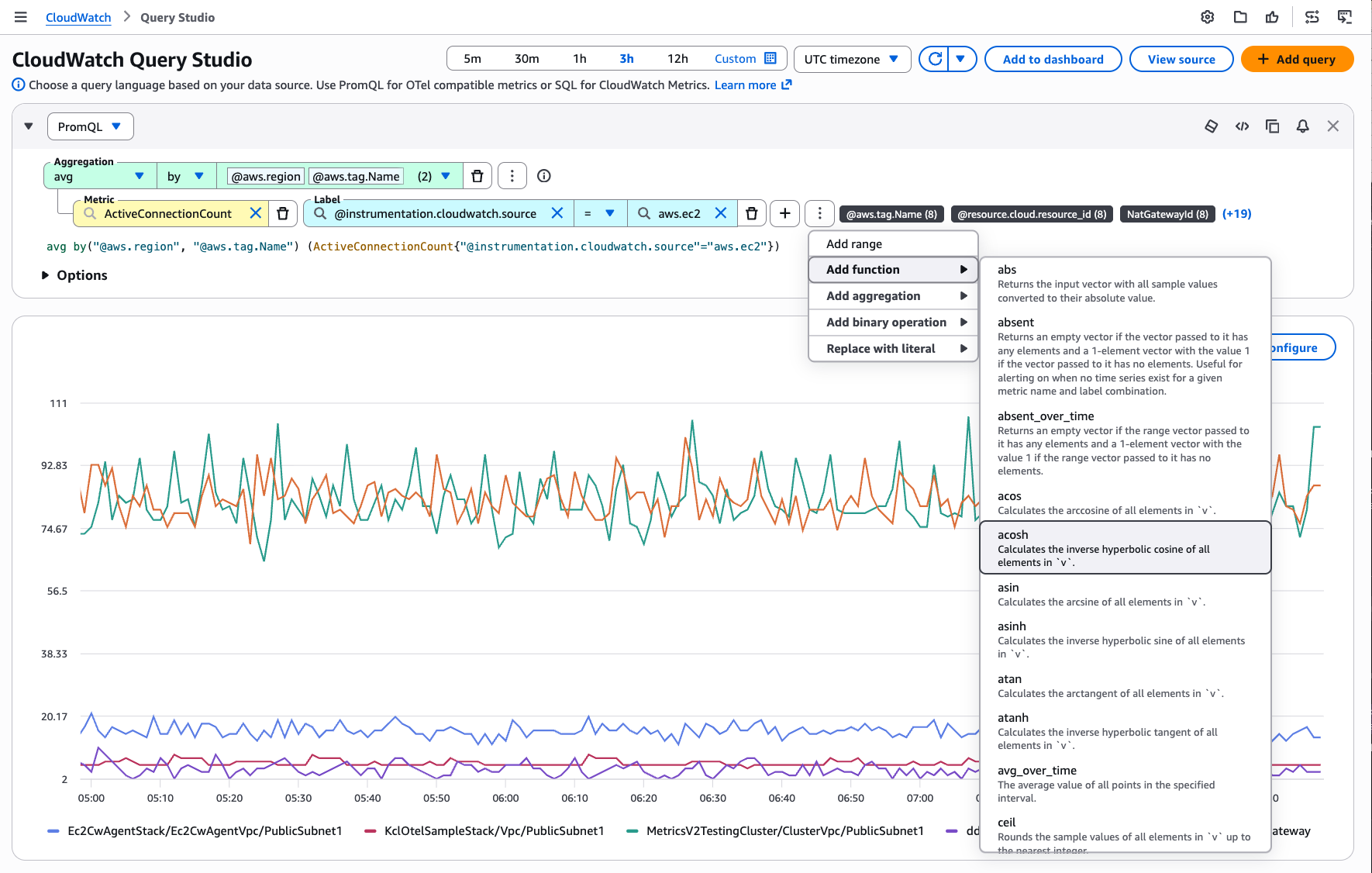Clear the aws.ec2 label value
The width and height of the screenshot is (1372, 873).
[720, 213]
